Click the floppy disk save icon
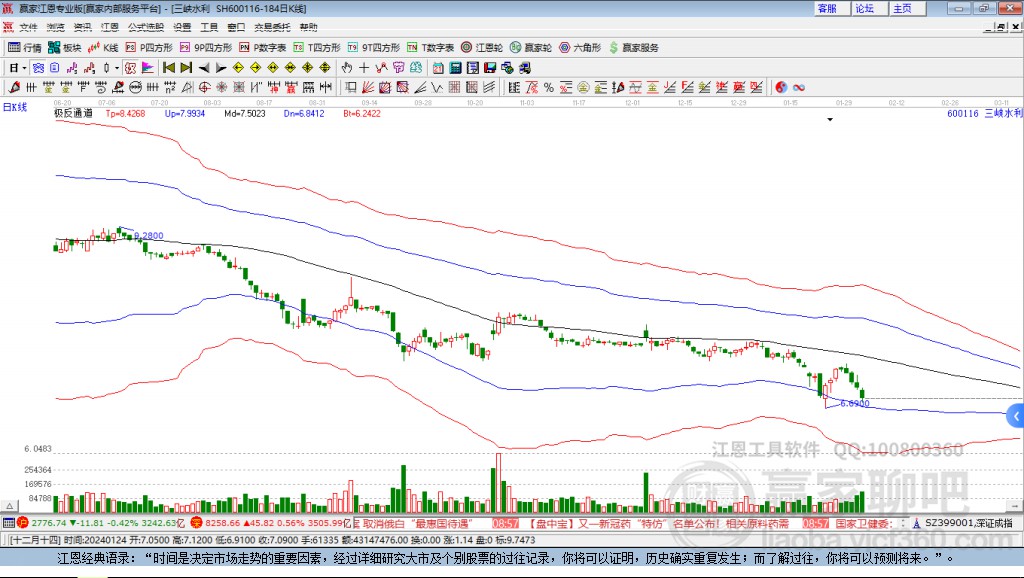 click(x=490, y=68)
